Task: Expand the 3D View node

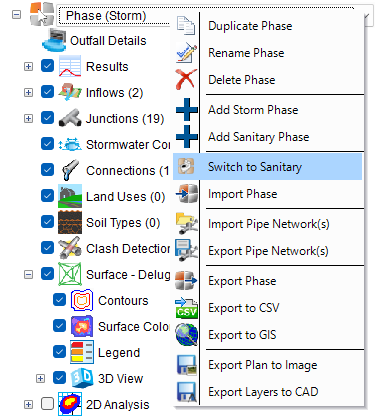Action: [40, 378]
